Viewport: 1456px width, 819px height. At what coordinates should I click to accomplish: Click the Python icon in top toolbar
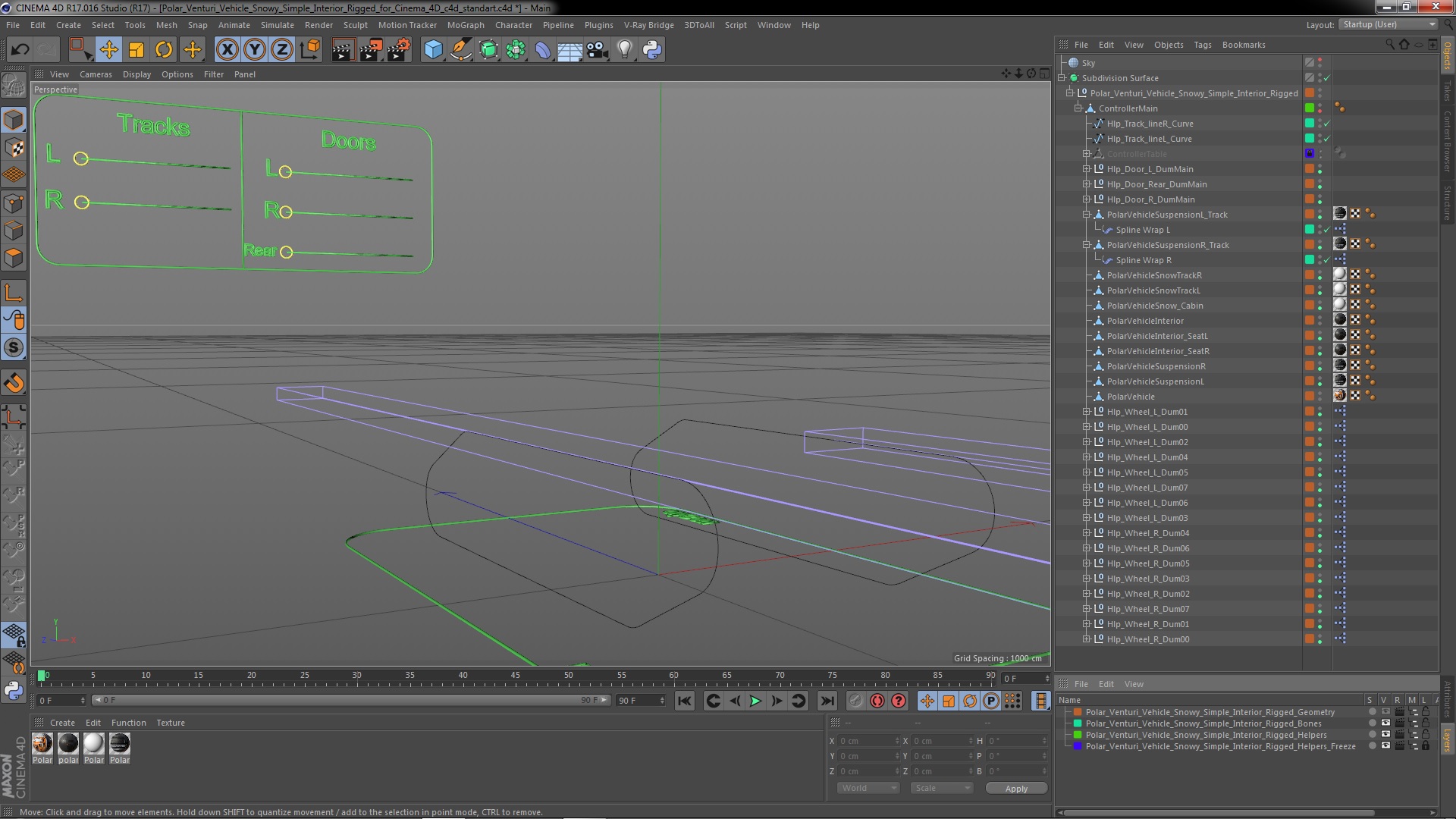[x=652, y=50]
